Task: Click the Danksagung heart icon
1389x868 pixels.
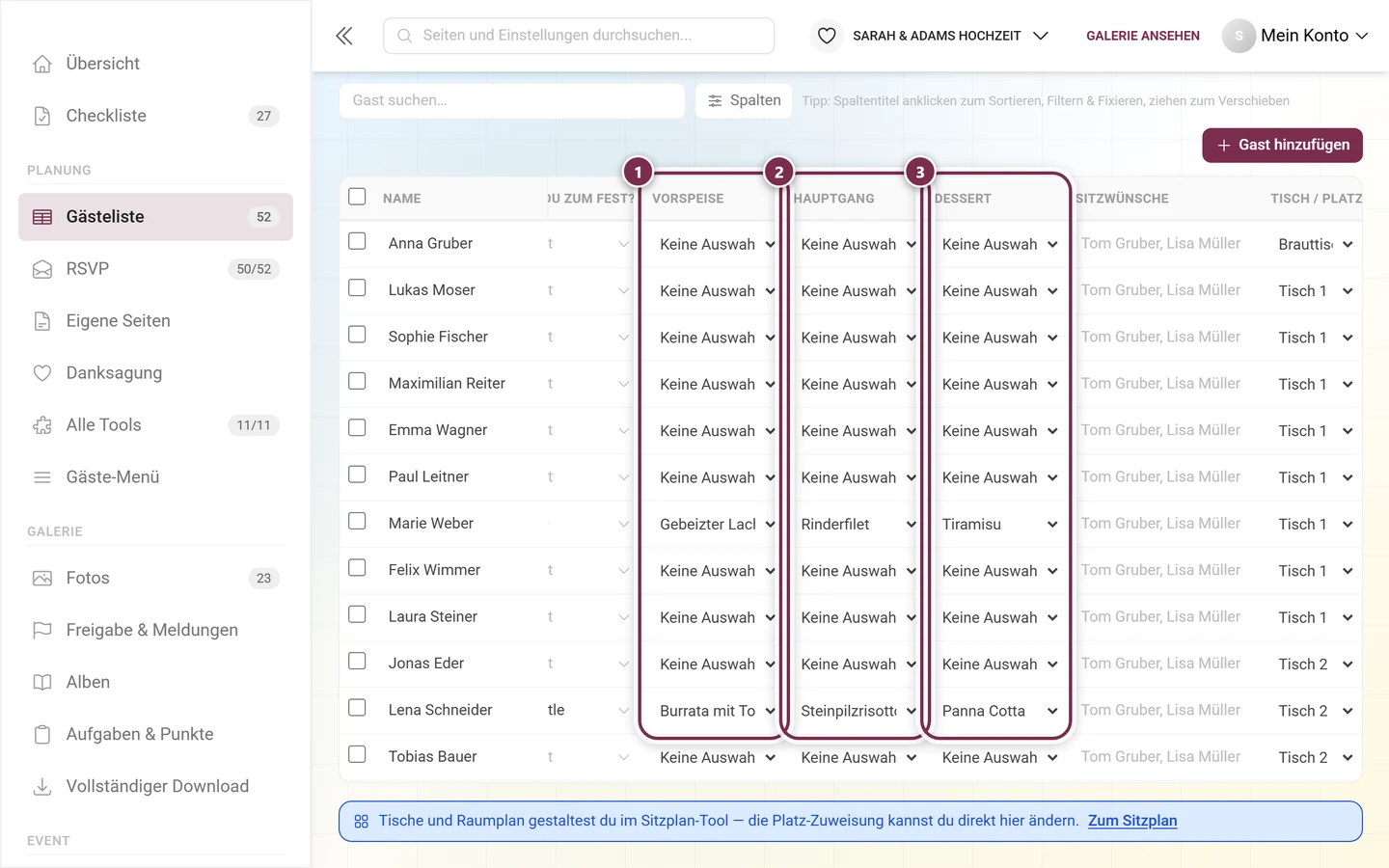Action: point(42,373)
